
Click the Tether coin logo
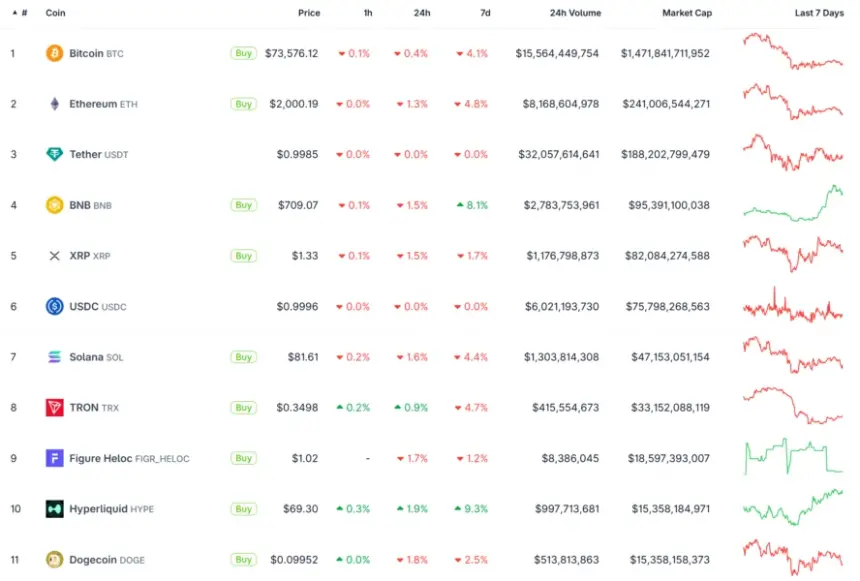(54, 154)
